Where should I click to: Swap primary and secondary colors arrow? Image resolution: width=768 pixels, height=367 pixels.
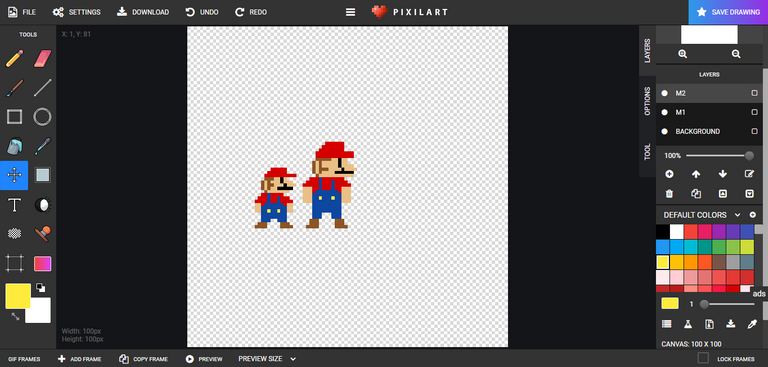pos(15,317)
